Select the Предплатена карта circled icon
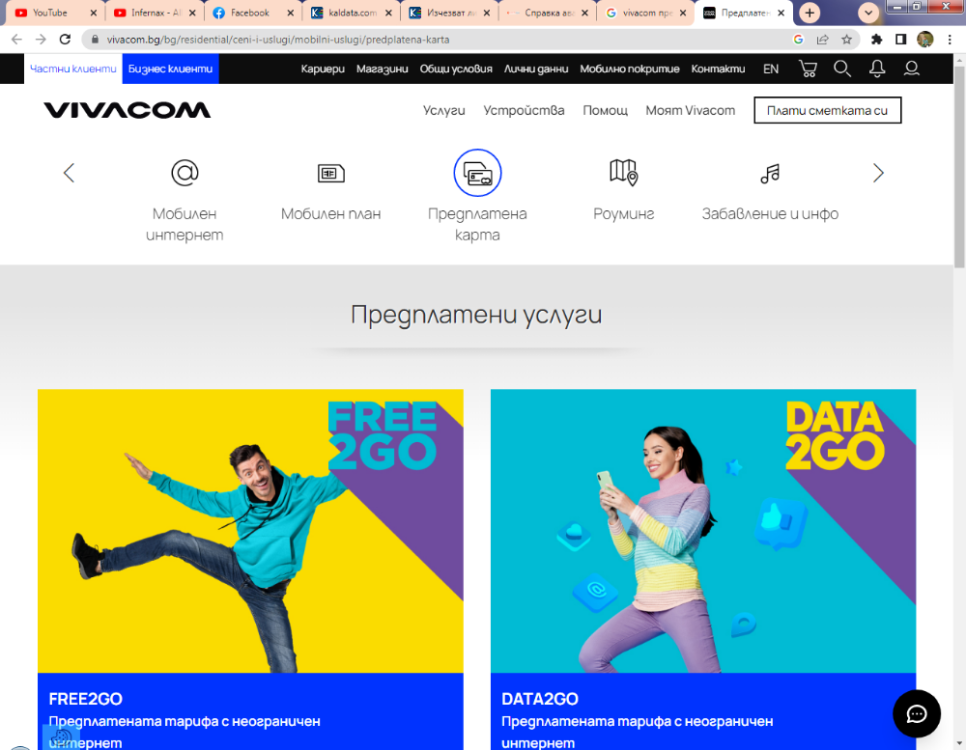Viewport: 966px width, 750px height. [477, 173]
